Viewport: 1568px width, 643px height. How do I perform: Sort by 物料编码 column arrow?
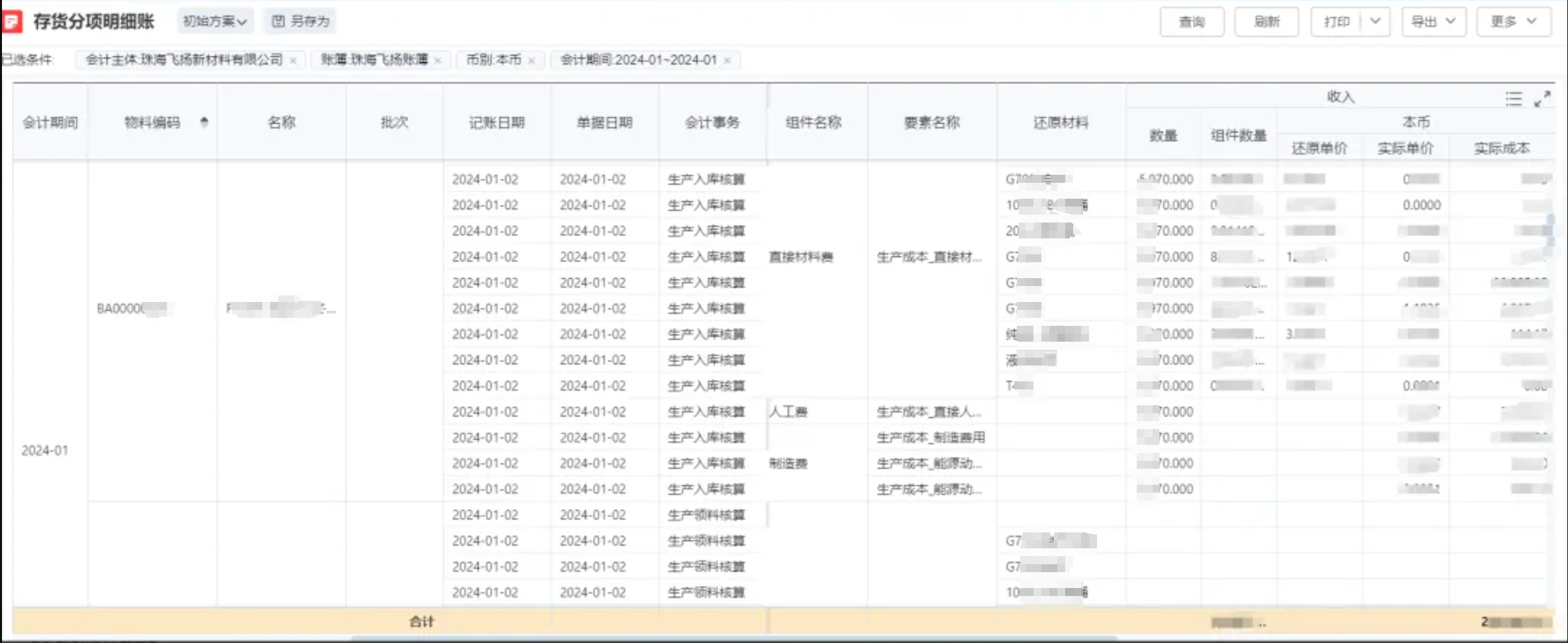pyautogui.click(x=204, y=122)
